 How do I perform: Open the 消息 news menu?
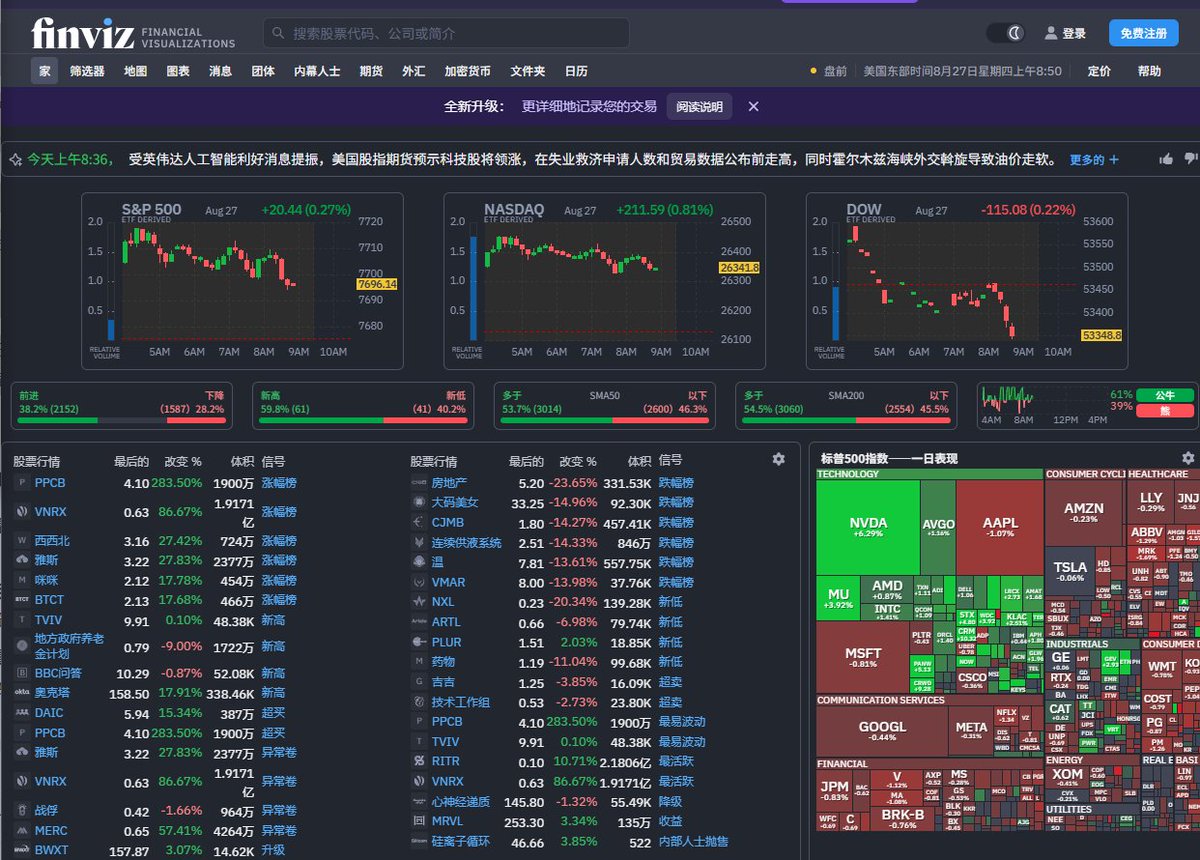[220, 71]
